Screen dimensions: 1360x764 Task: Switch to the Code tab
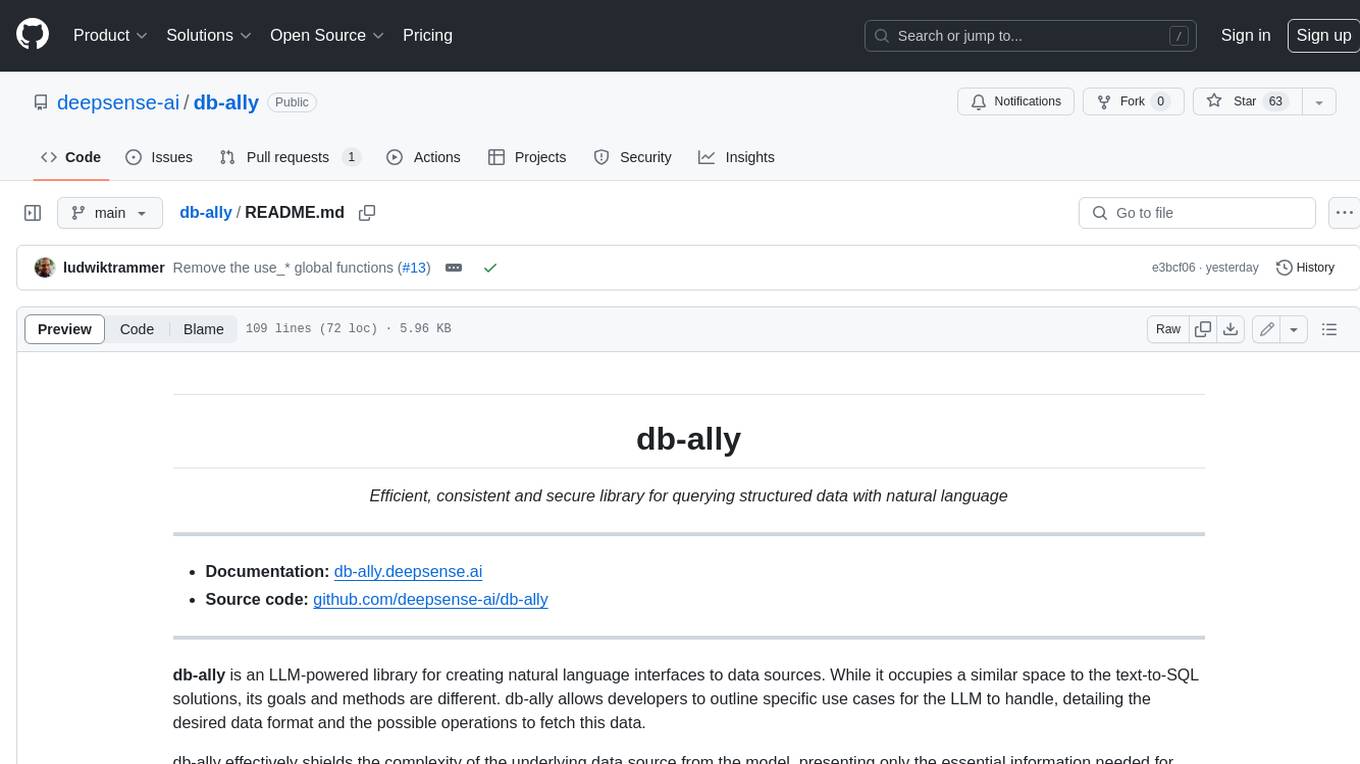click(x=71, y=157)
